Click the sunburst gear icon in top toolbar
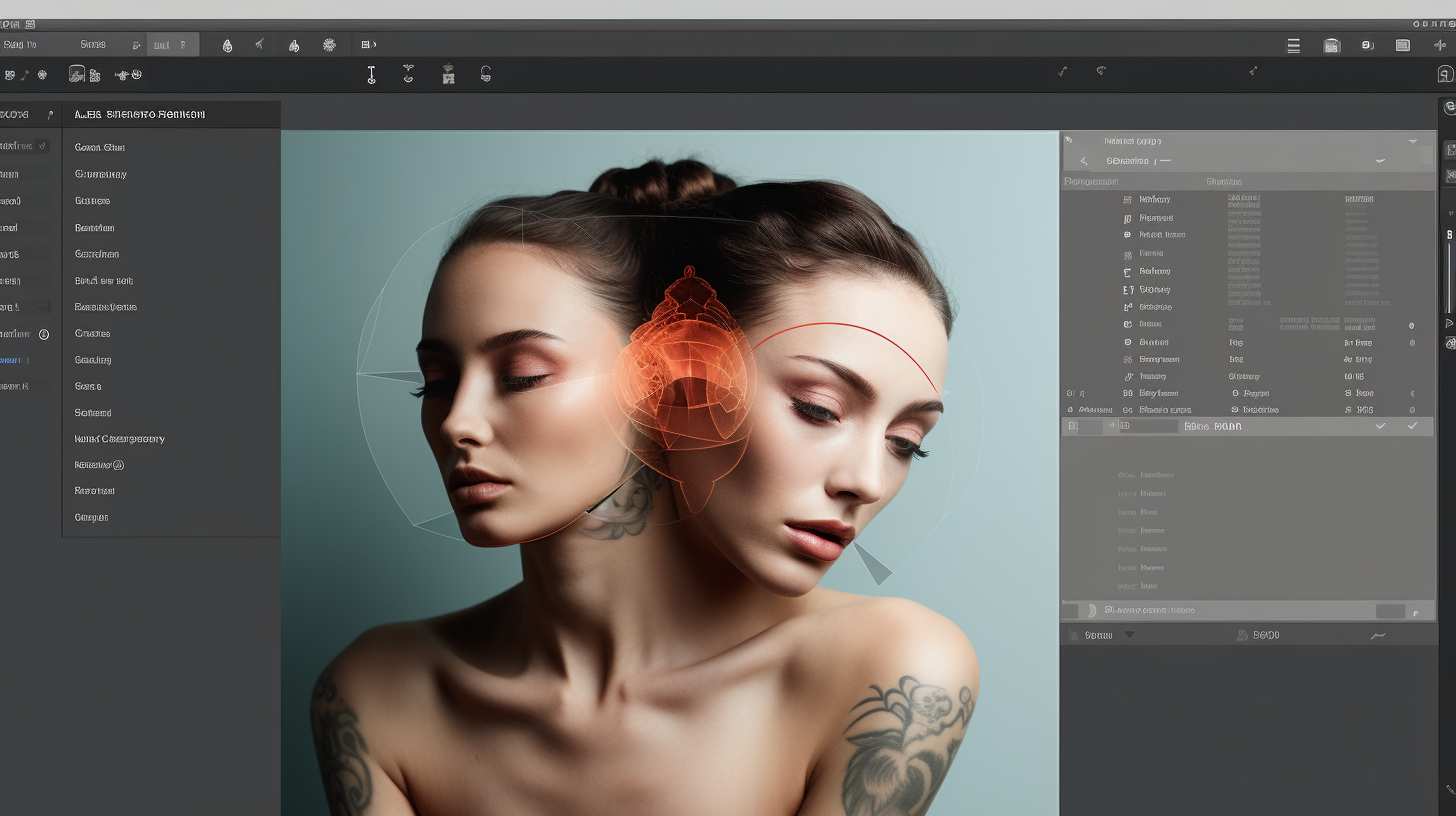The image size is (1456, 816). click(329, 45)
